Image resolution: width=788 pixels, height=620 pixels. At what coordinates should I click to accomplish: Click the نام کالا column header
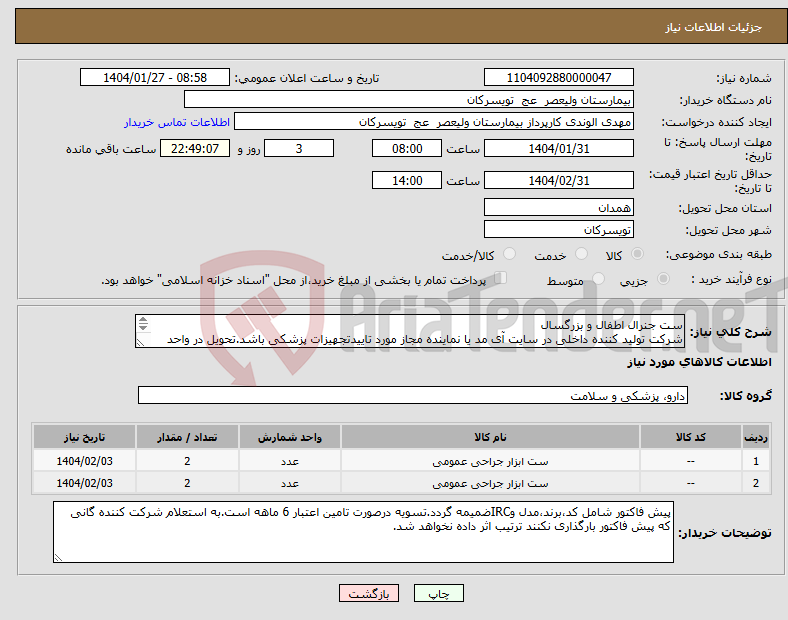click(x=490, y=437)
